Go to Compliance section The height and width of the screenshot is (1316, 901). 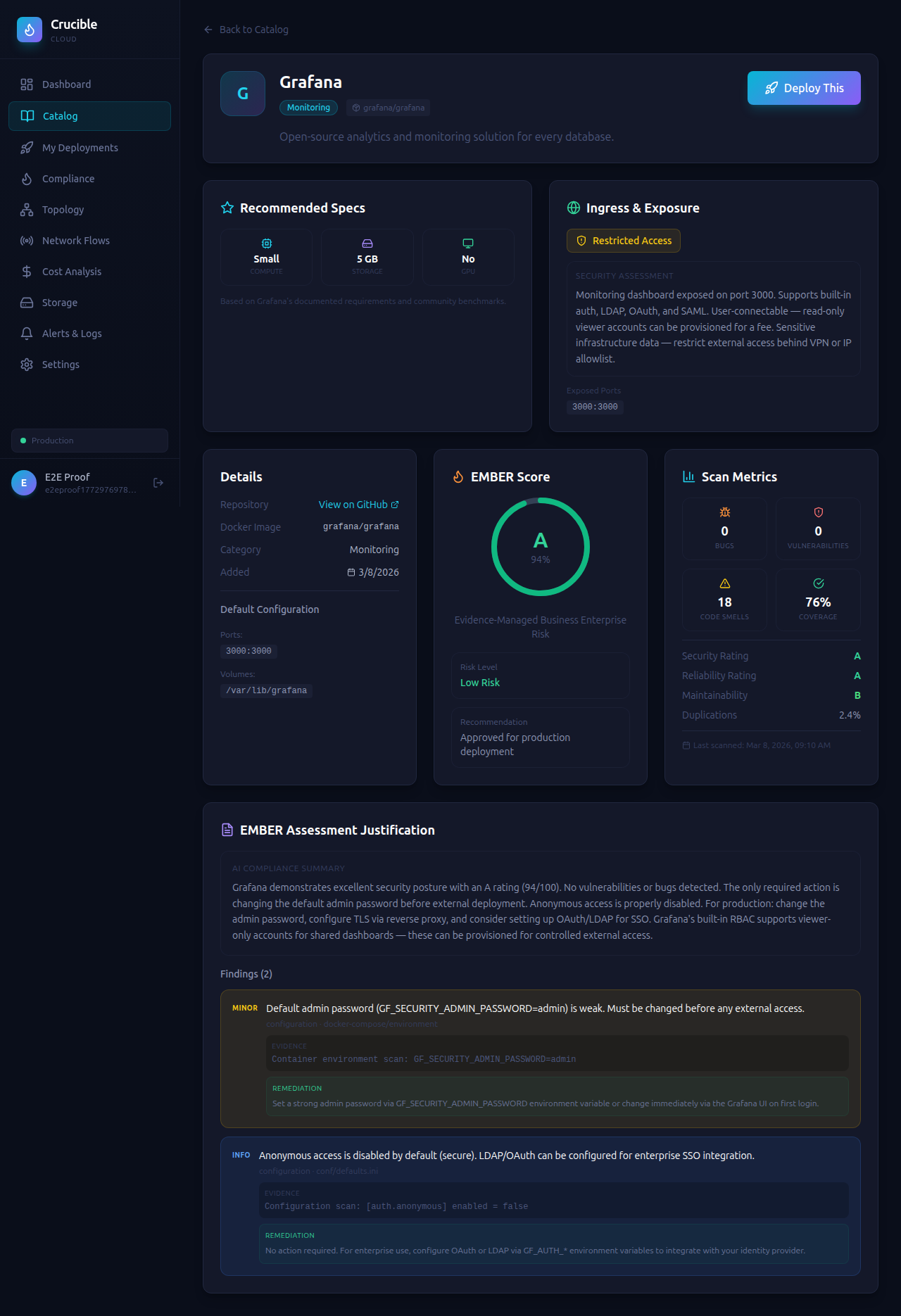click(89, 179)
